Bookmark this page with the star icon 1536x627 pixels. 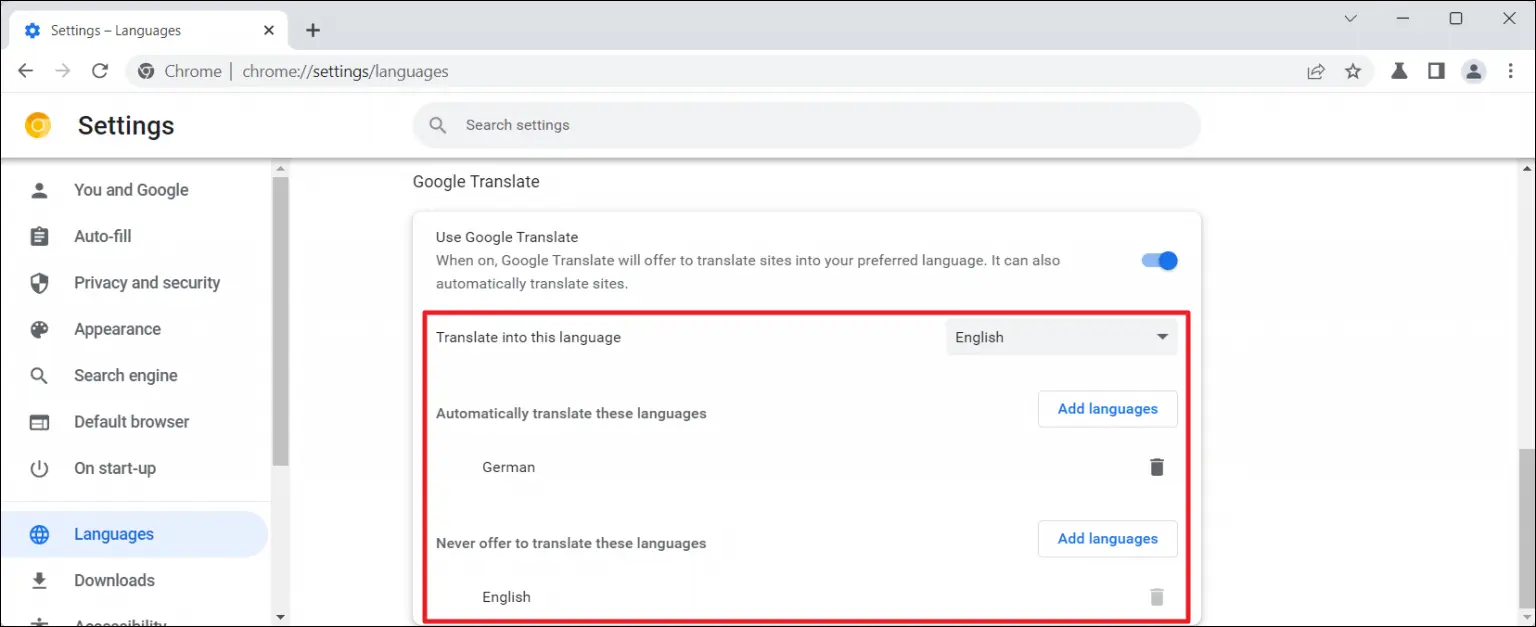(1353, 71)
